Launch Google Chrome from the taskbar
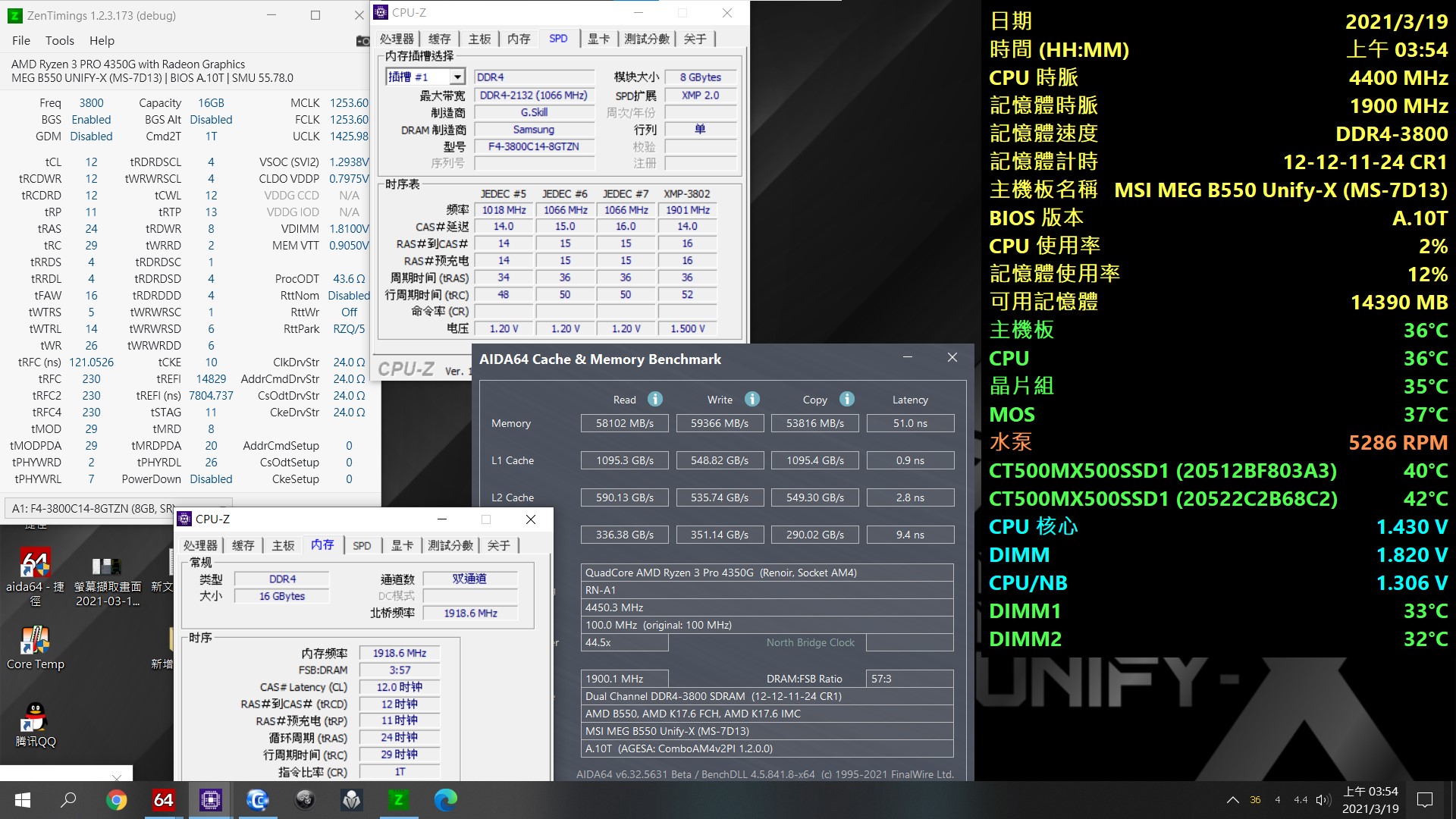The image size is (1456, 819). coord(116,800)
